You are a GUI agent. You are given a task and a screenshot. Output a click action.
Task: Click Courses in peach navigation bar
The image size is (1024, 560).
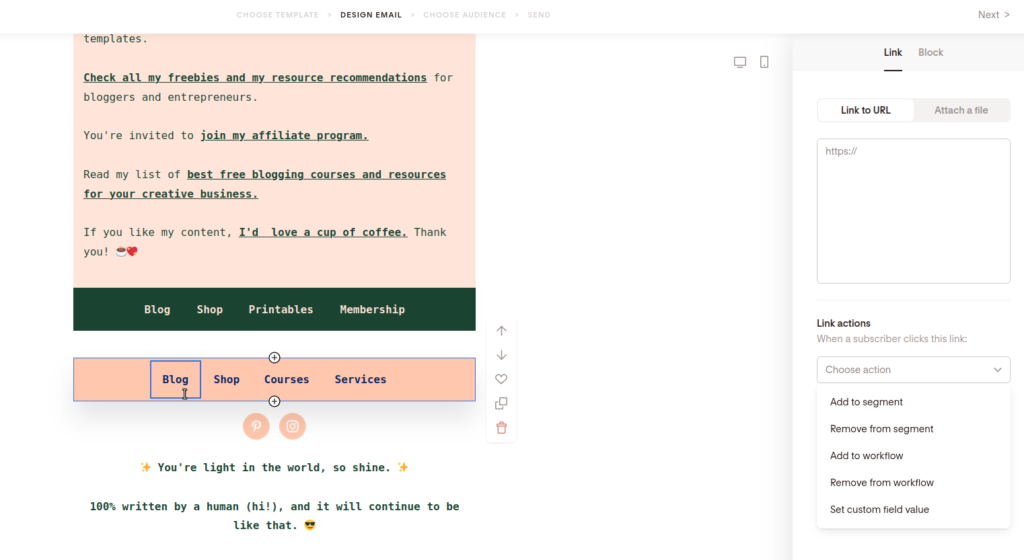(286, 379)
